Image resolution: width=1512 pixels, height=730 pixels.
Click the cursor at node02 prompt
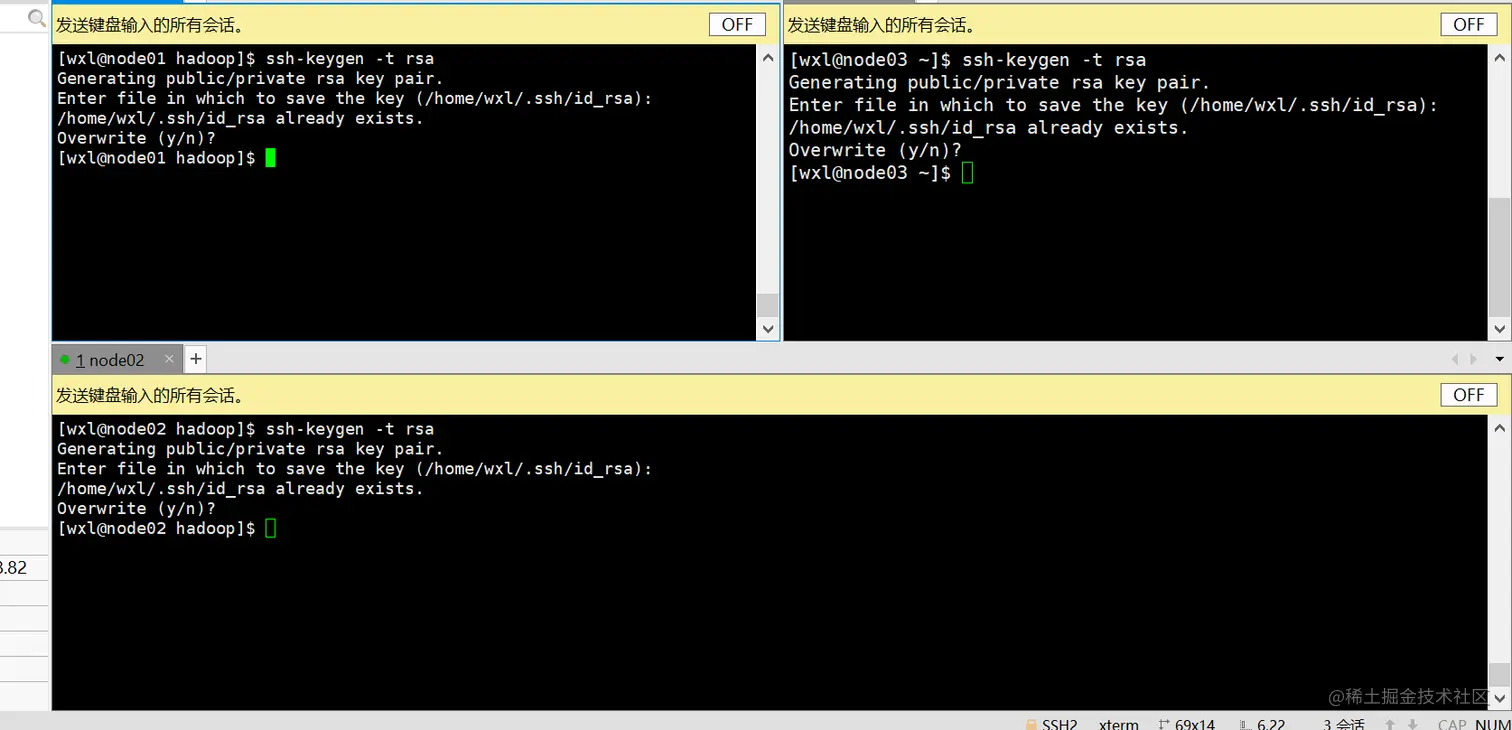tap(270, 528)
